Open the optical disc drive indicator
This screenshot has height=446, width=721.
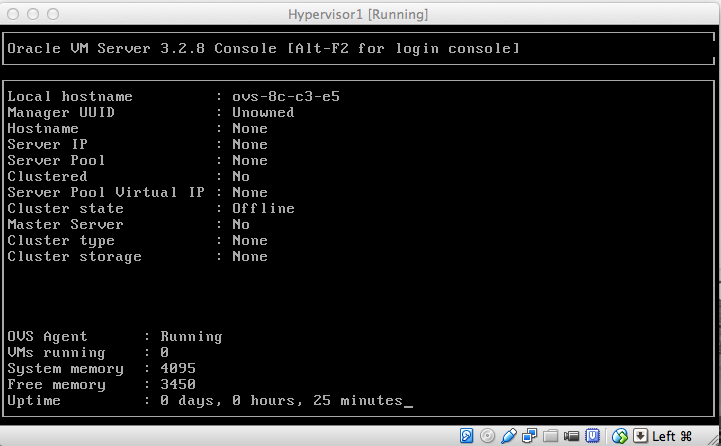tap(487, 436)
